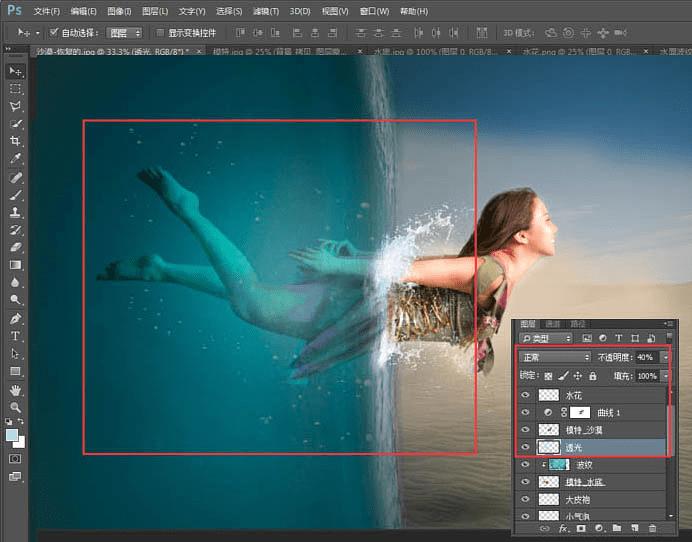Delete layer using the trash icon
692x542 pixels.
coord(653,527)
